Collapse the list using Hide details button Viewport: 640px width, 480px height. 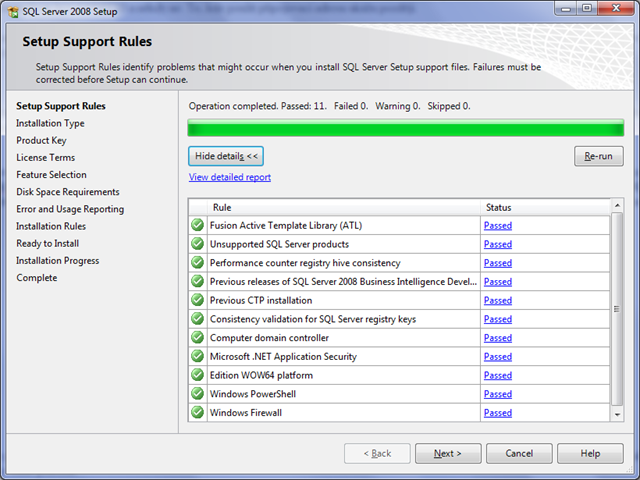click(x=225, y=156)
